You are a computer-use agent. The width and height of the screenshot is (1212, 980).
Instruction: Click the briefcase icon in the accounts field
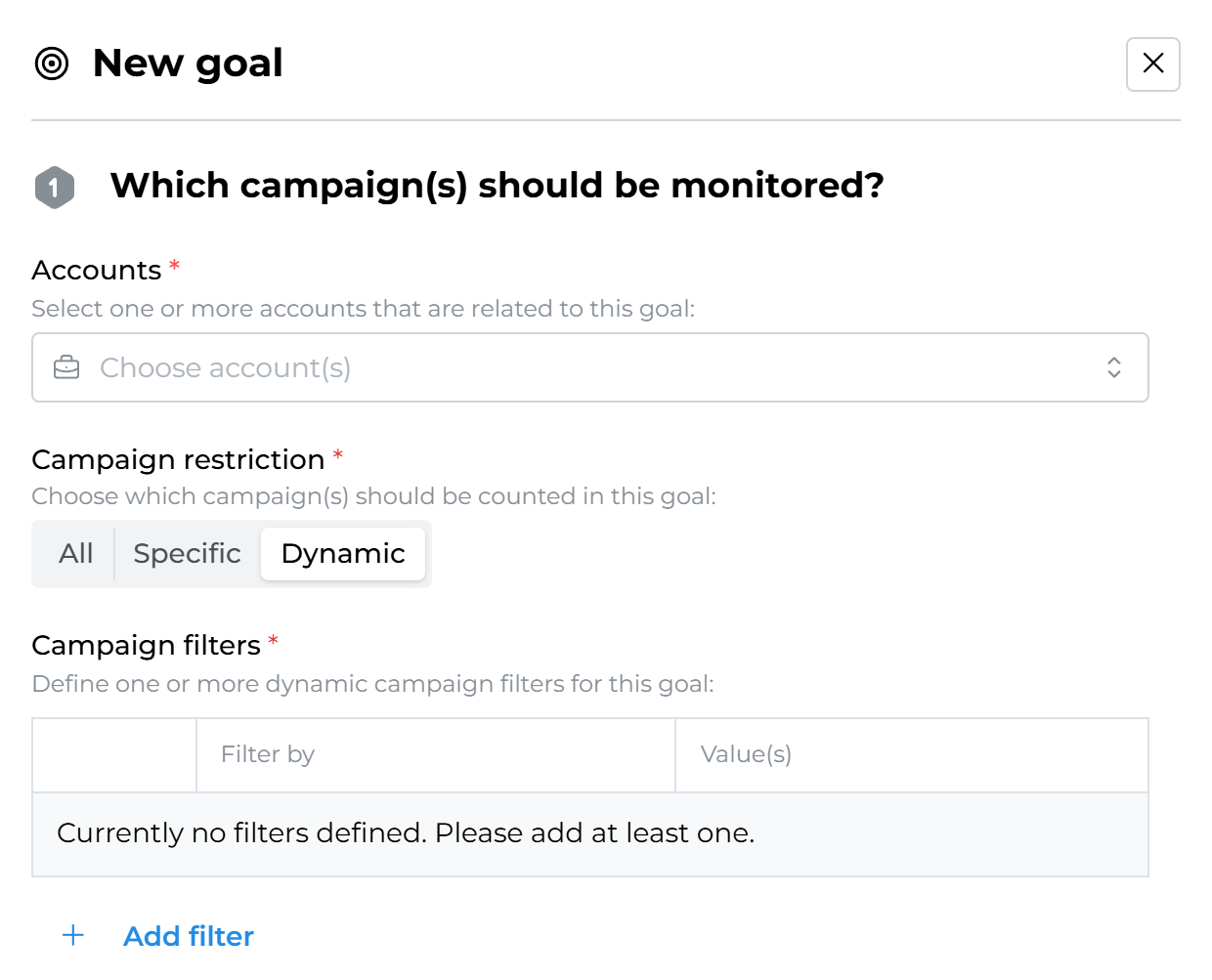(x=66, y=367)
